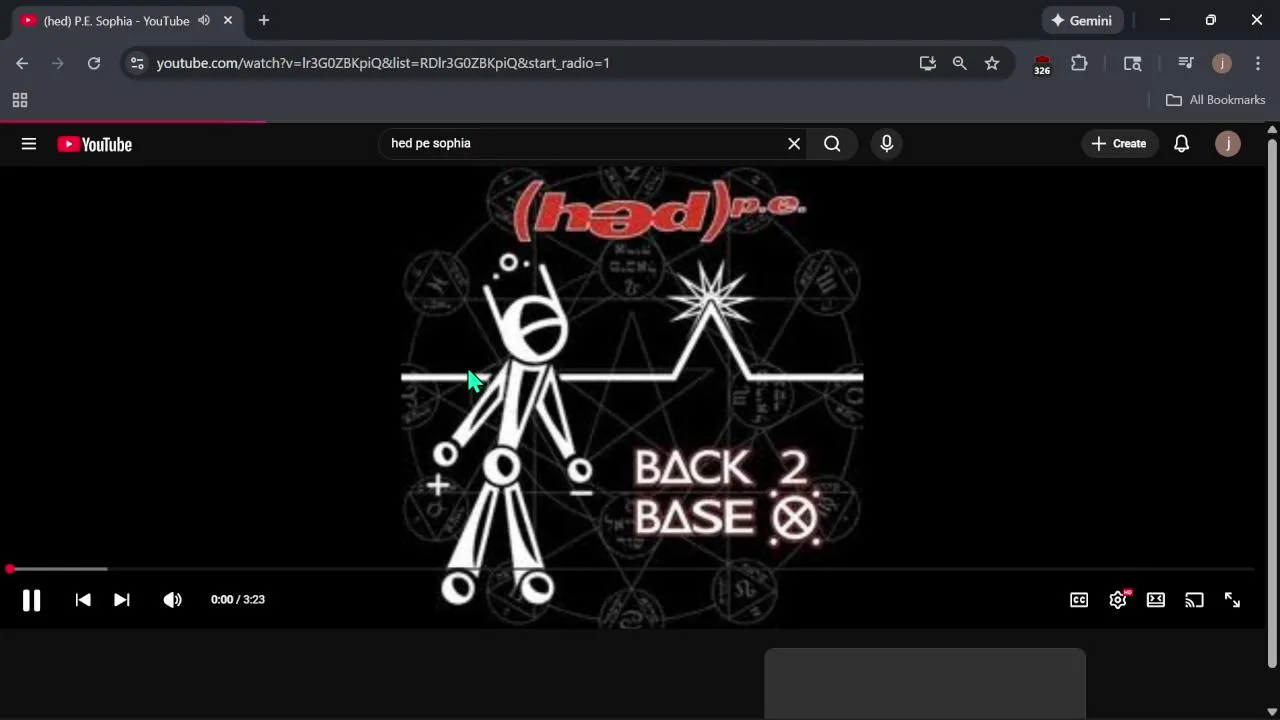Open the Gemini button
Image resolution: width=1280 pixels, height=720 pixels.
pos(1081,20)
